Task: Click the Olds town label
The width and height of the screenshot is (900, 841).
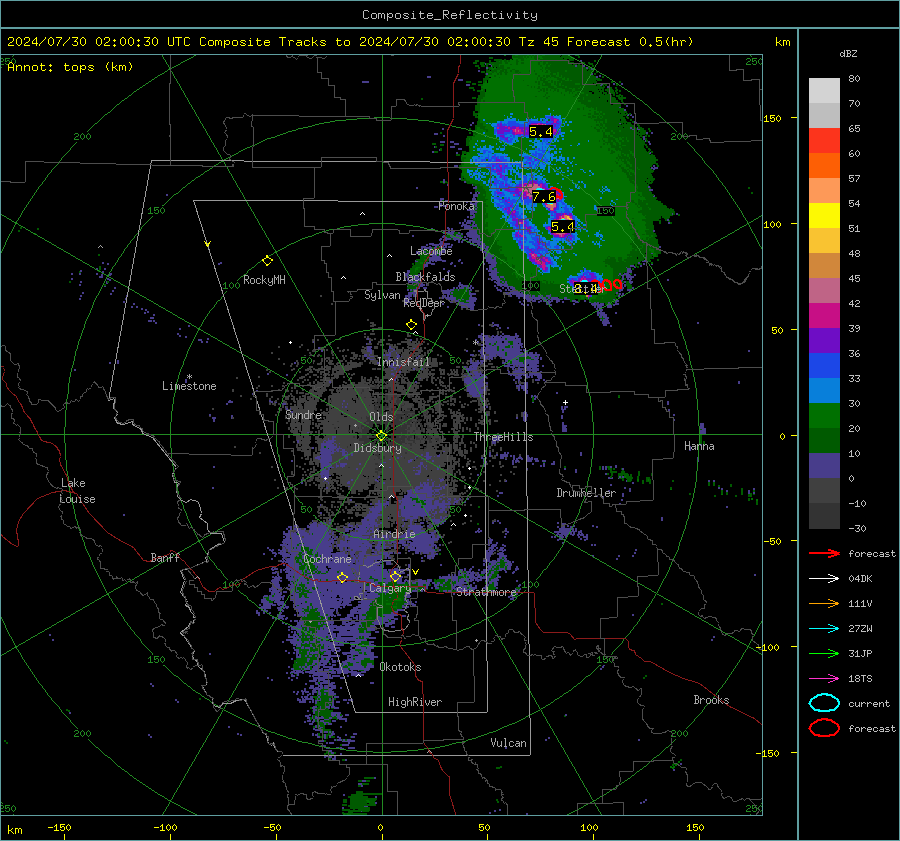Action: tap(381, 417)
